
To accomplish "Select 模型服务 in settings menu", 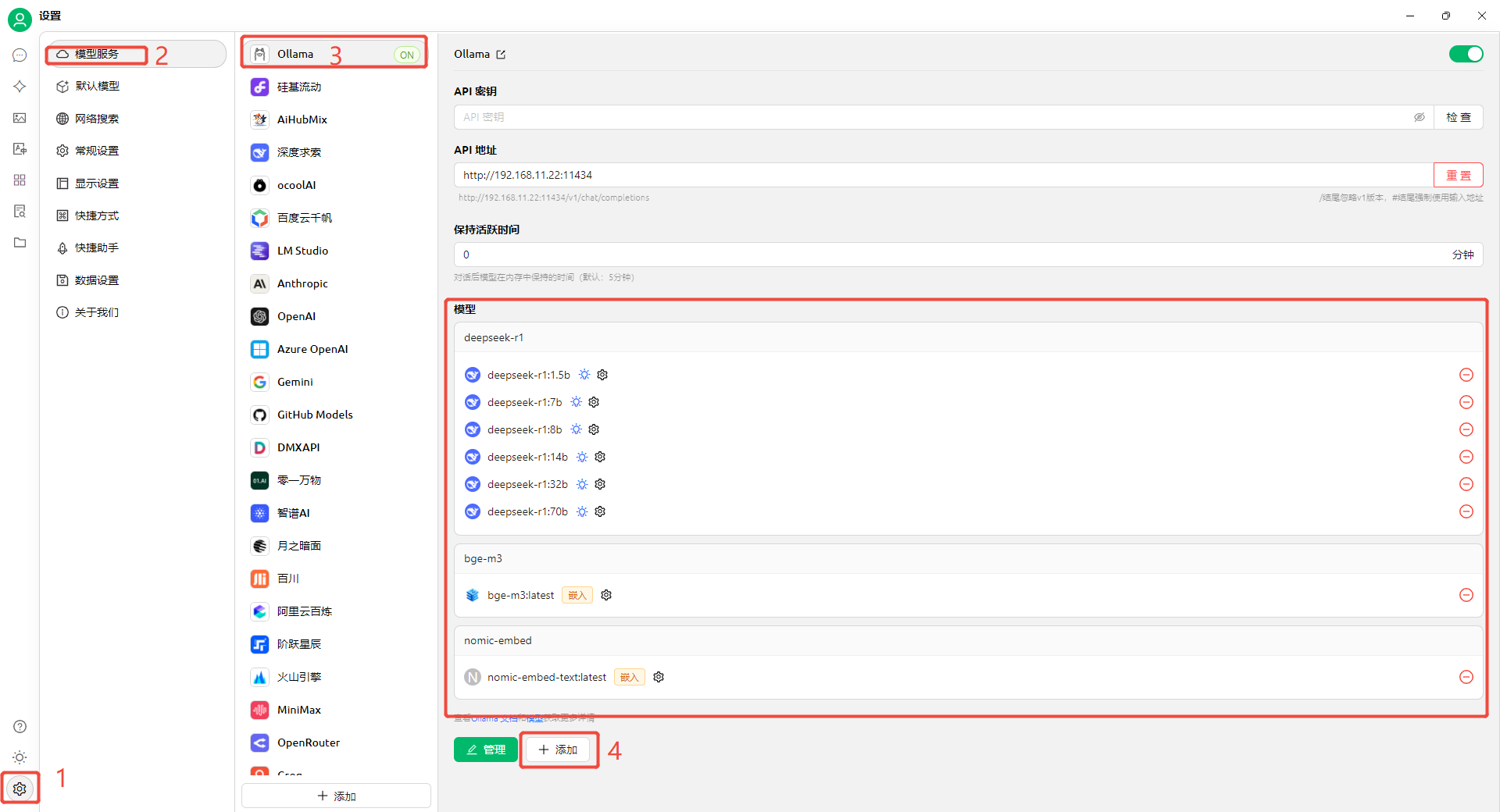I will tap(136, 54).
